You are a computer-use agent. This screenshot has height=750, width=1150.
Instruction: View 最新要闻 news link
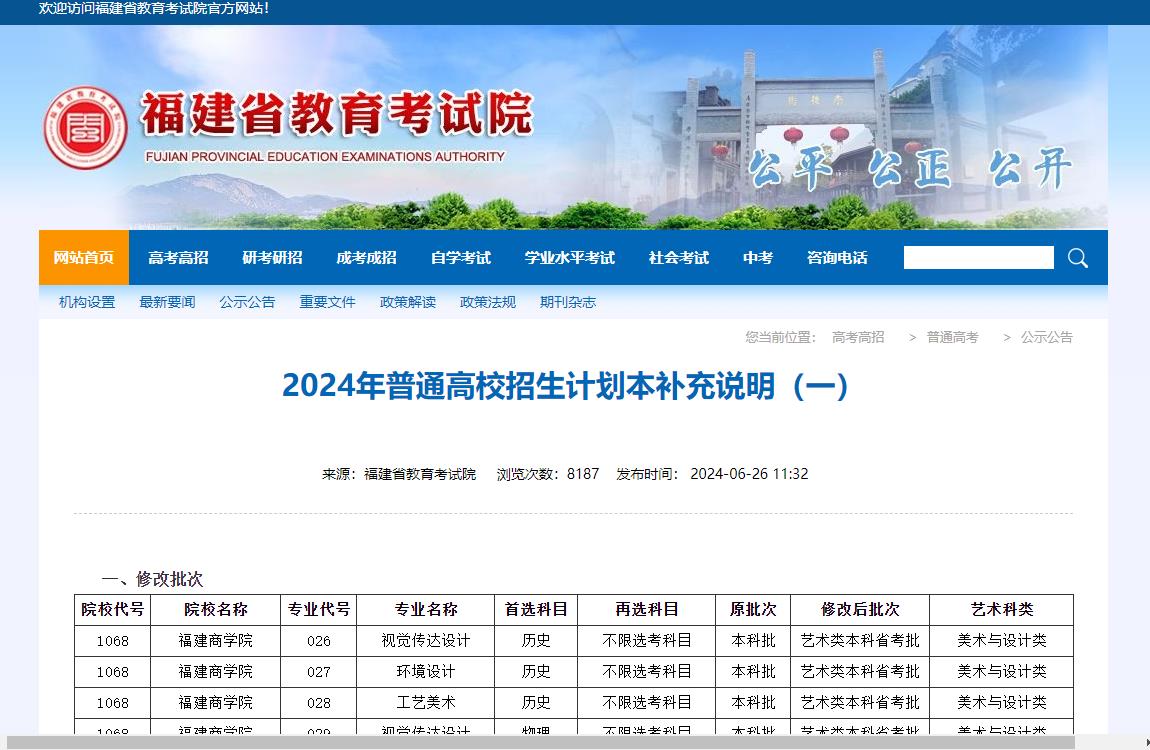coord(167,302)
